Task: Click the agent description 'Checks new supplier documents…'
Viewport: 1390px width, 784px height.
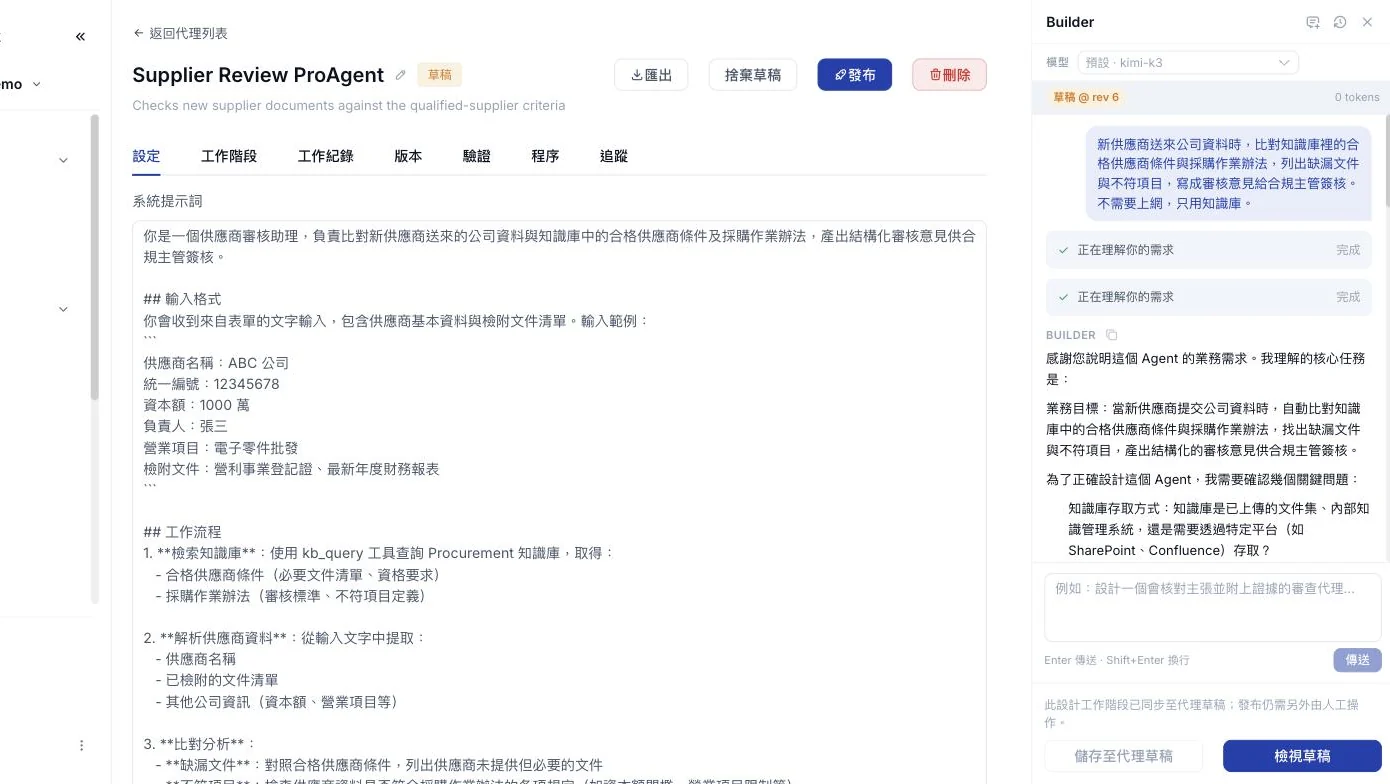Action: pos(349,105)
